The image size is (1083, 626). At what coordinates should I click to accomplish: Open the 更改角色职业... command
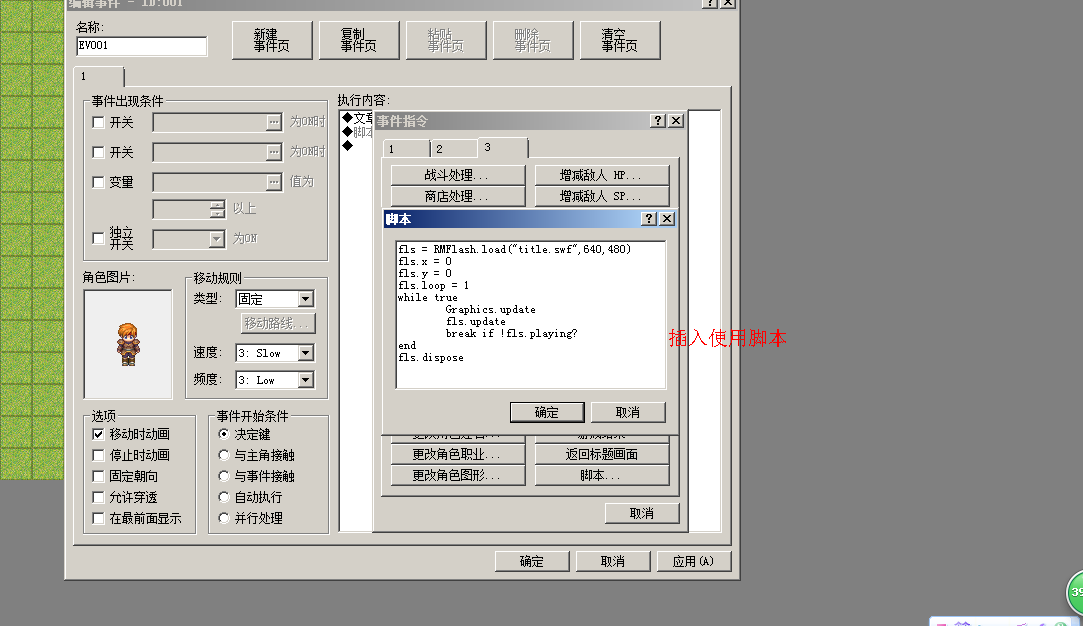click(x=458, y=454)
